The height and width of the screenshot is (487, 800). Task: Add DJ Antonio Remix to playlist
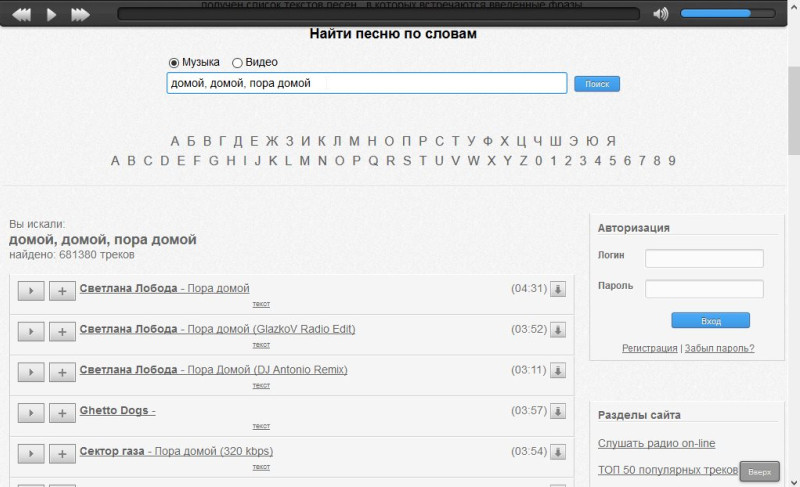coord(62,372)
